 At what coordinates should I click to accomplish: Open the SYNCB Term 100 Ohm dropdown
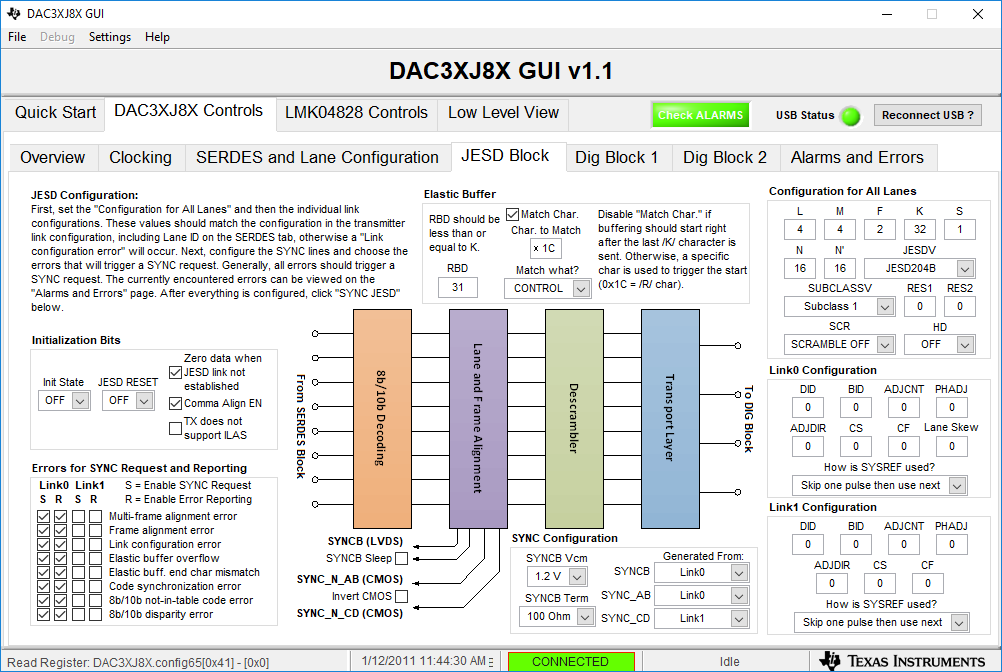pos(557,617)
